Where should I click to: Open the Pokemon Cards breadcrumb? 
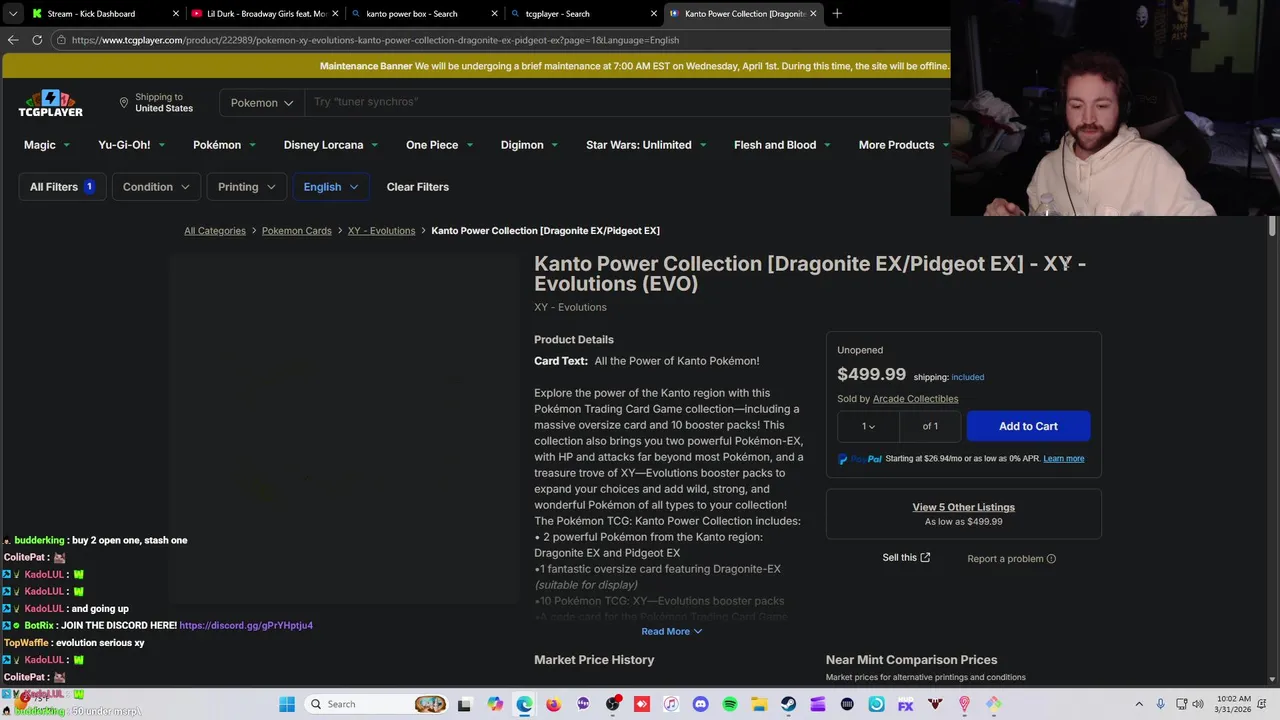(x=296, y=231)
